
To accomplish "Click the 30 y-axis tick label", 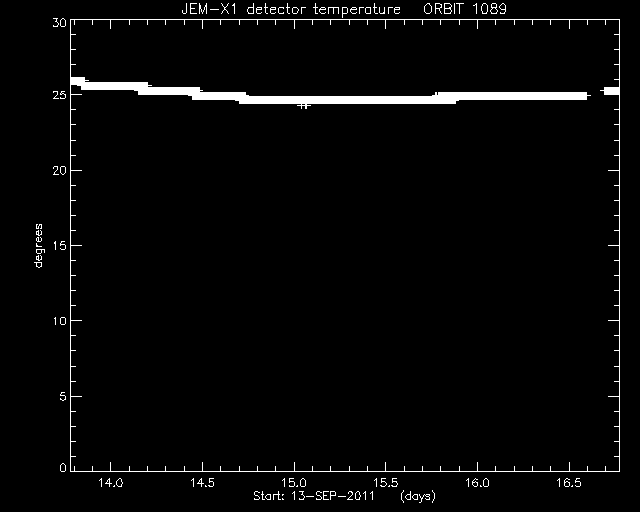I will tap(59, 23).
